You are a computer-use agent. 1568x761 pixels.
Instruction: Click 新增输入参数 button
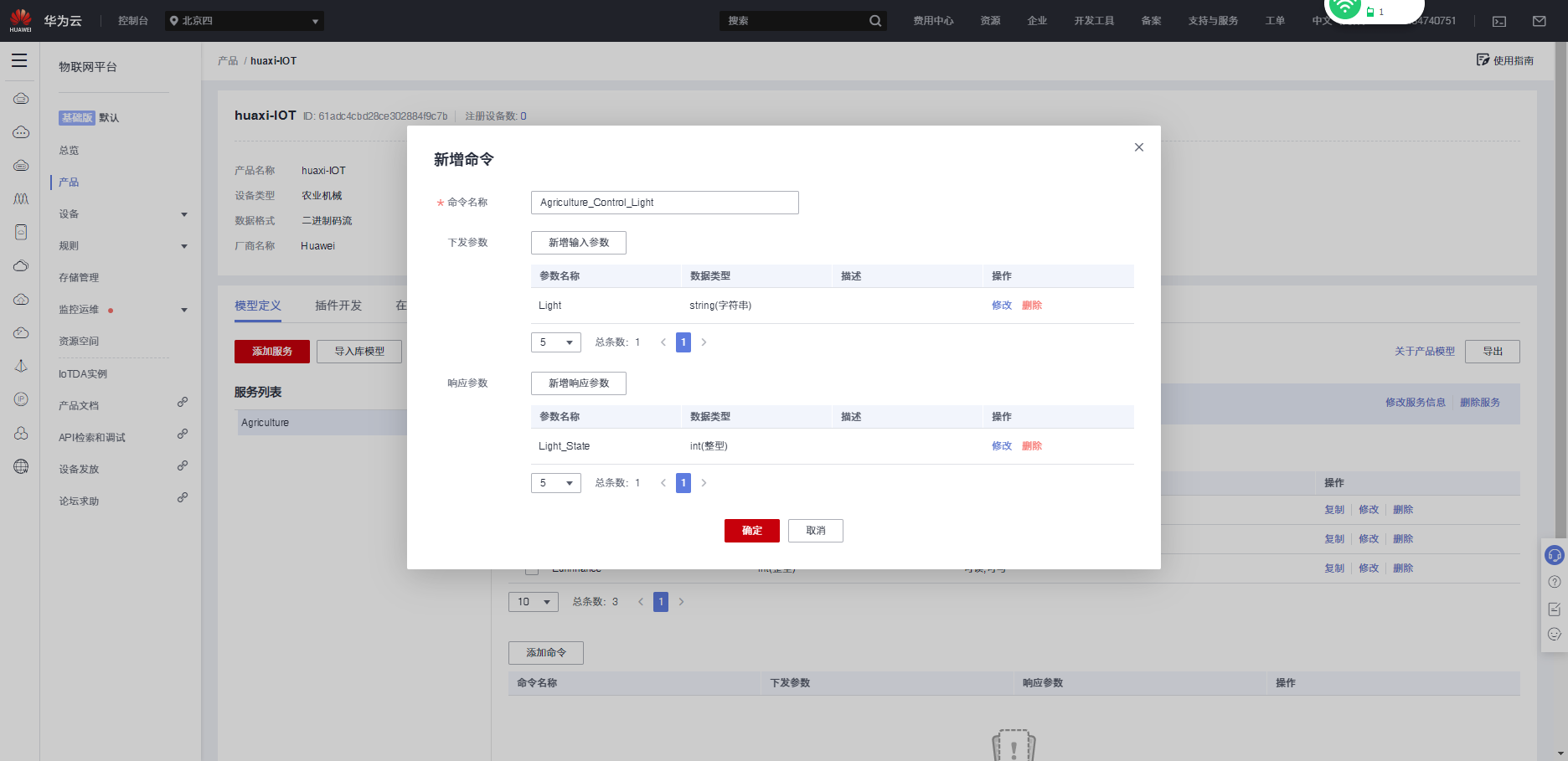tap(579, 243)
